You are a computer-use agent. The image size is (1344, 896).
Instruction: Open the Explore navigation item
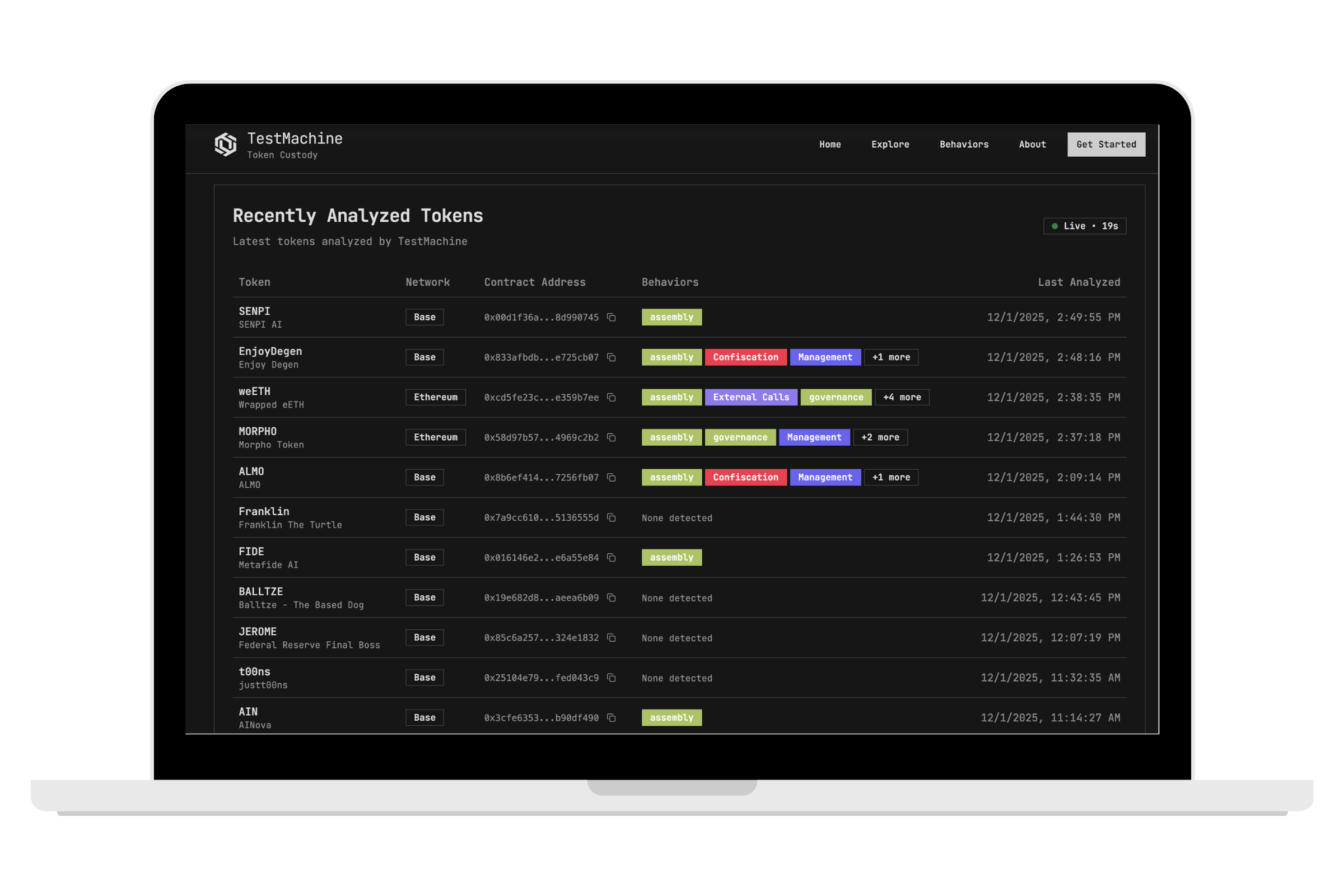tap(890, 144)
